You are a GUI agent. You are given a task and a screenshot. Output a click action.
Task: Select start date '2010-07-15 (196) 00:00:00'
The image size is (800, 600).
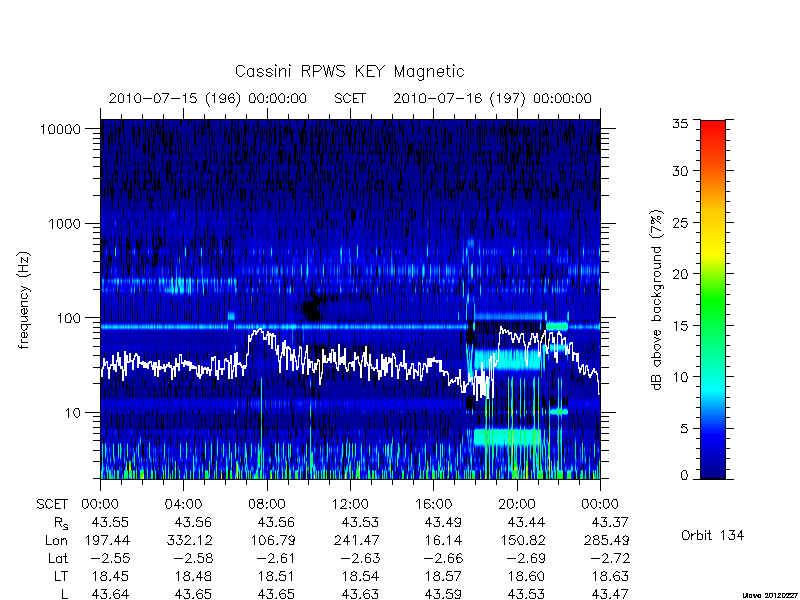tap(208, 98)
